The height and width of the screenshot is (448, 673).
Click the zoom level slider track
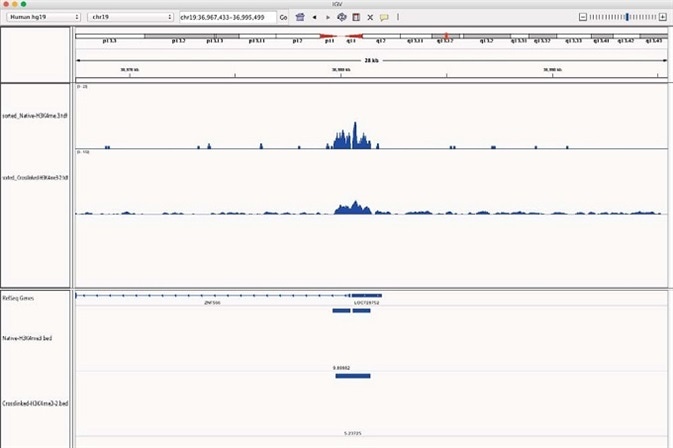click(622, 17)
